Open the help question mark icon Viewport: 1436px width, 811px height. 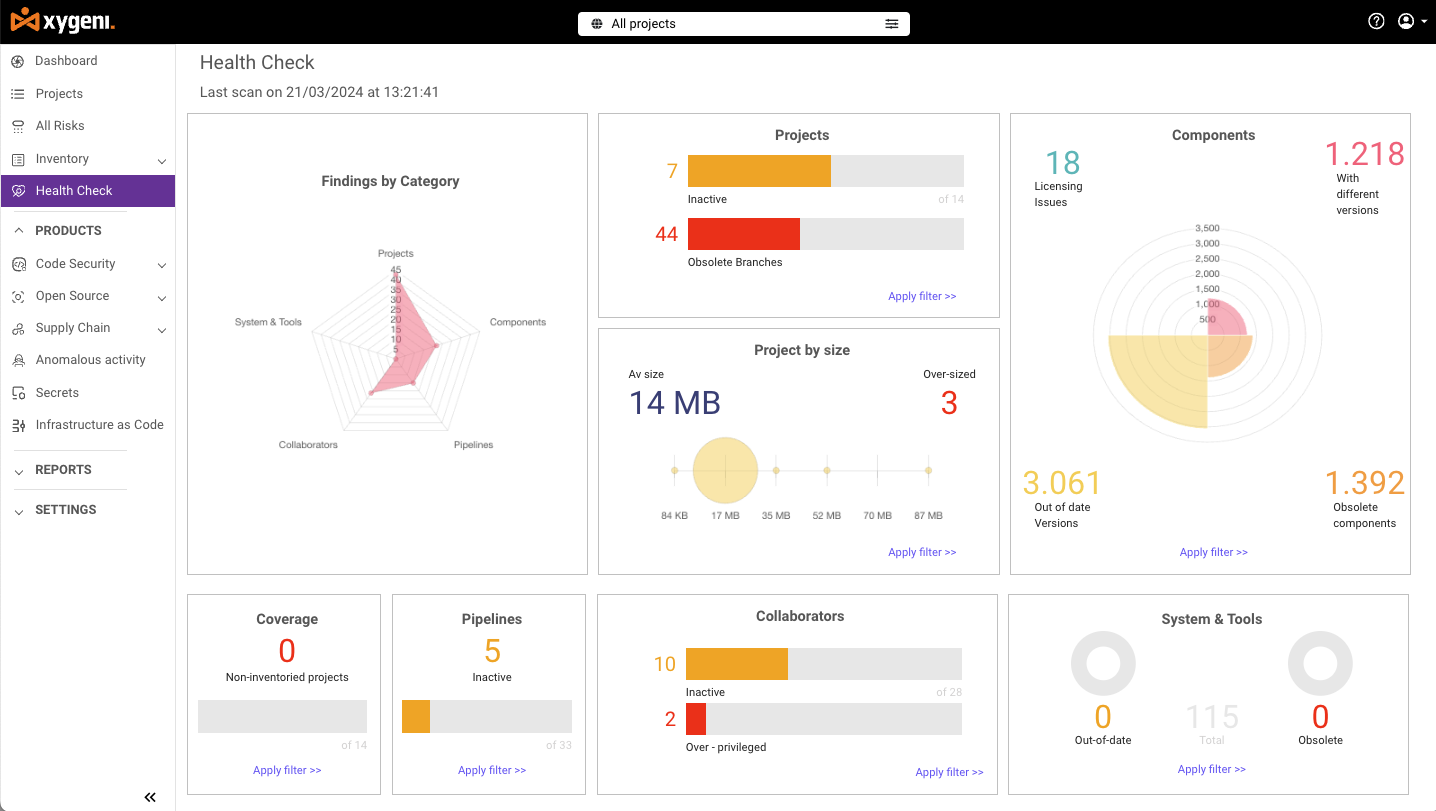(x=1376, y=20)
